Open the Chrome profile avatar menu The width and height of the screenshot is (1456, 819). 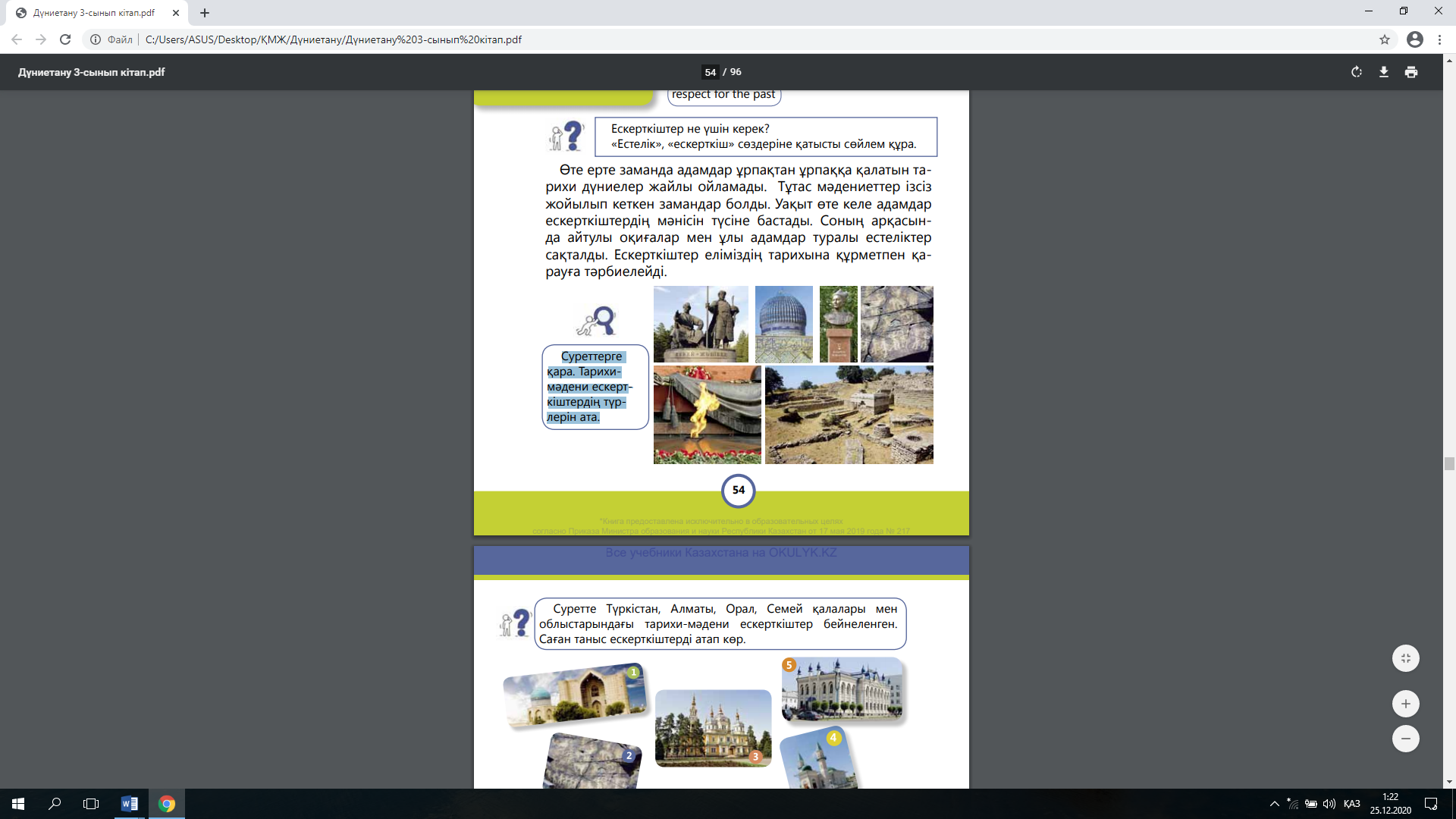pyautogui.click(x=1414, y=39)
